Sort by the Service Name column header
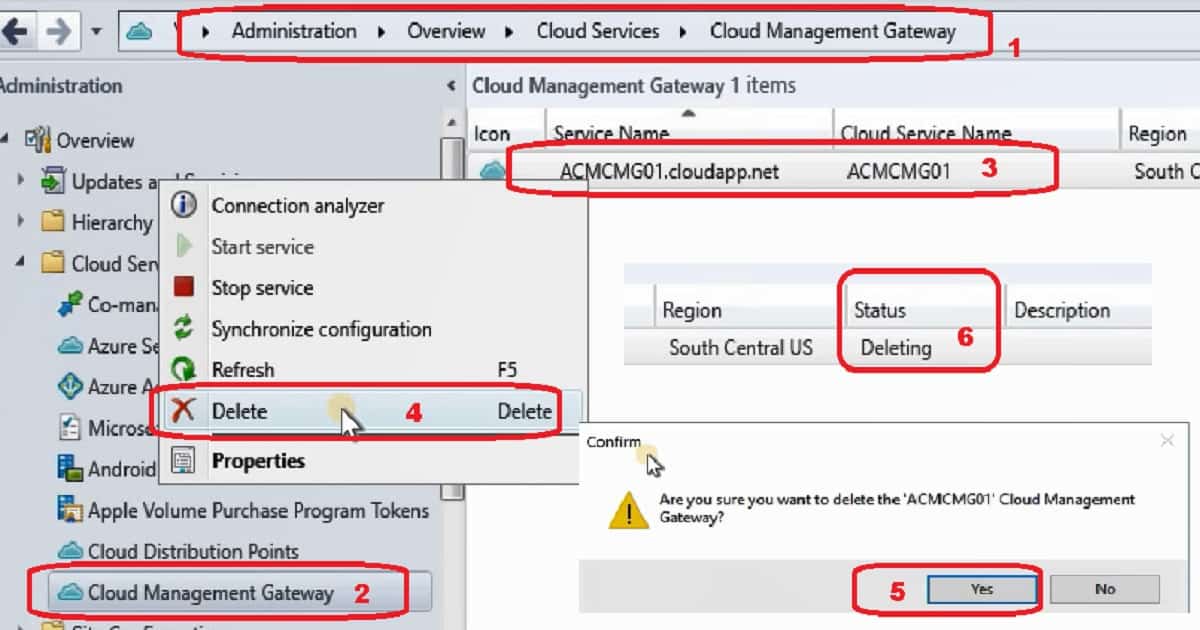This screenshot has width=1200, height=630. pyautogui.click(x=610, y=131)
